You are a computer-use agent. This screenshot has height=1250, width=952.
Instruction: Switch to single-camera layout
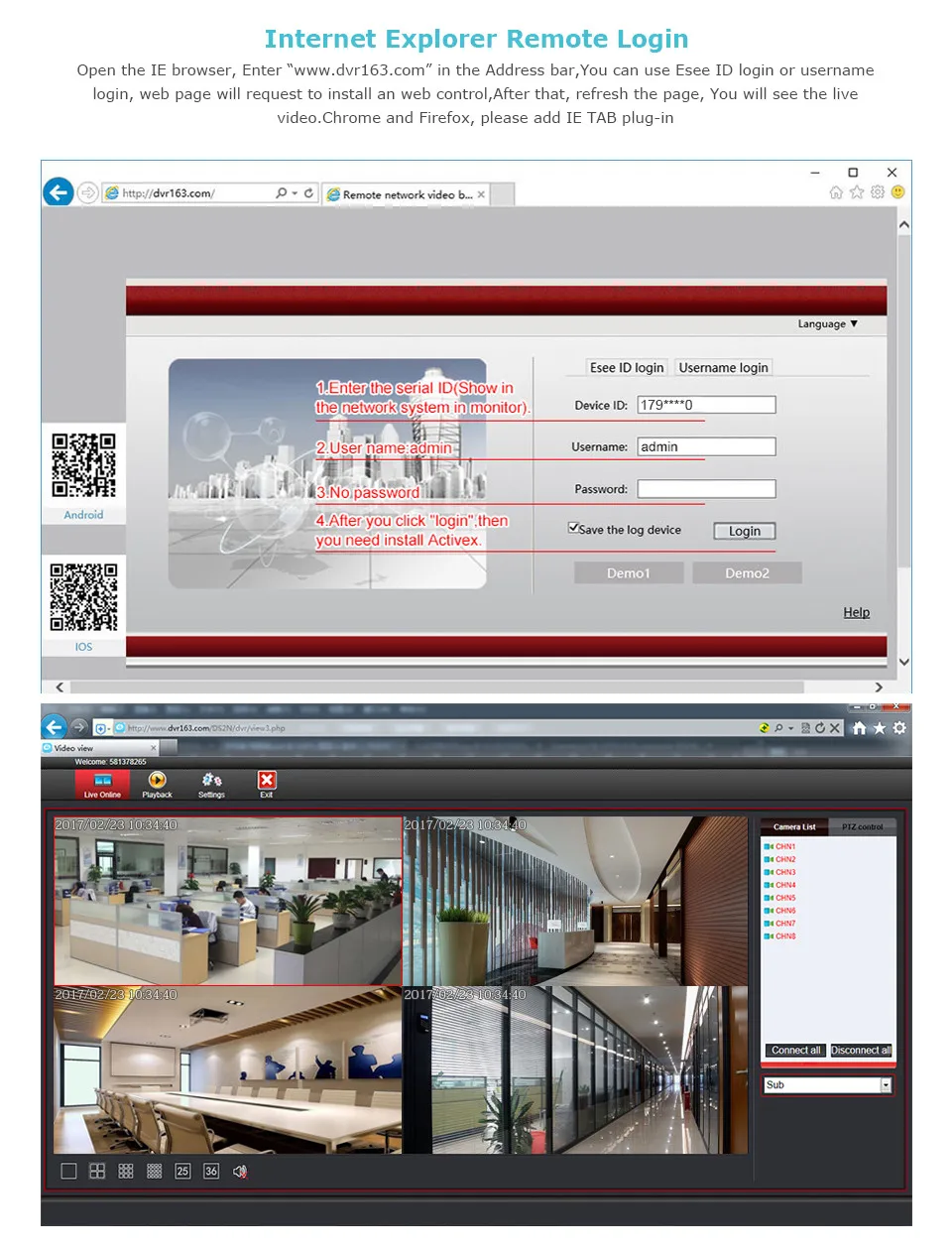68,1171
